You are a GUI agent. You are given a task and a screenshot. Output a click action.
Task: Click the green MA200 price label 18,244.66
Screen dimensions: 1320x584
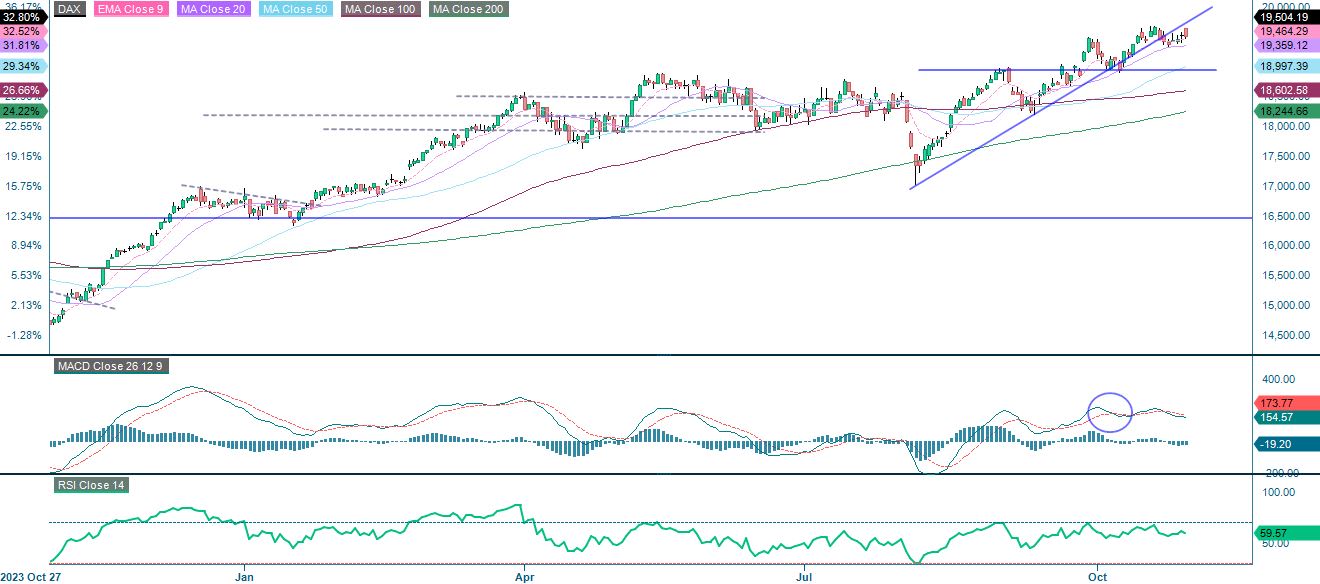(1287, 111)
